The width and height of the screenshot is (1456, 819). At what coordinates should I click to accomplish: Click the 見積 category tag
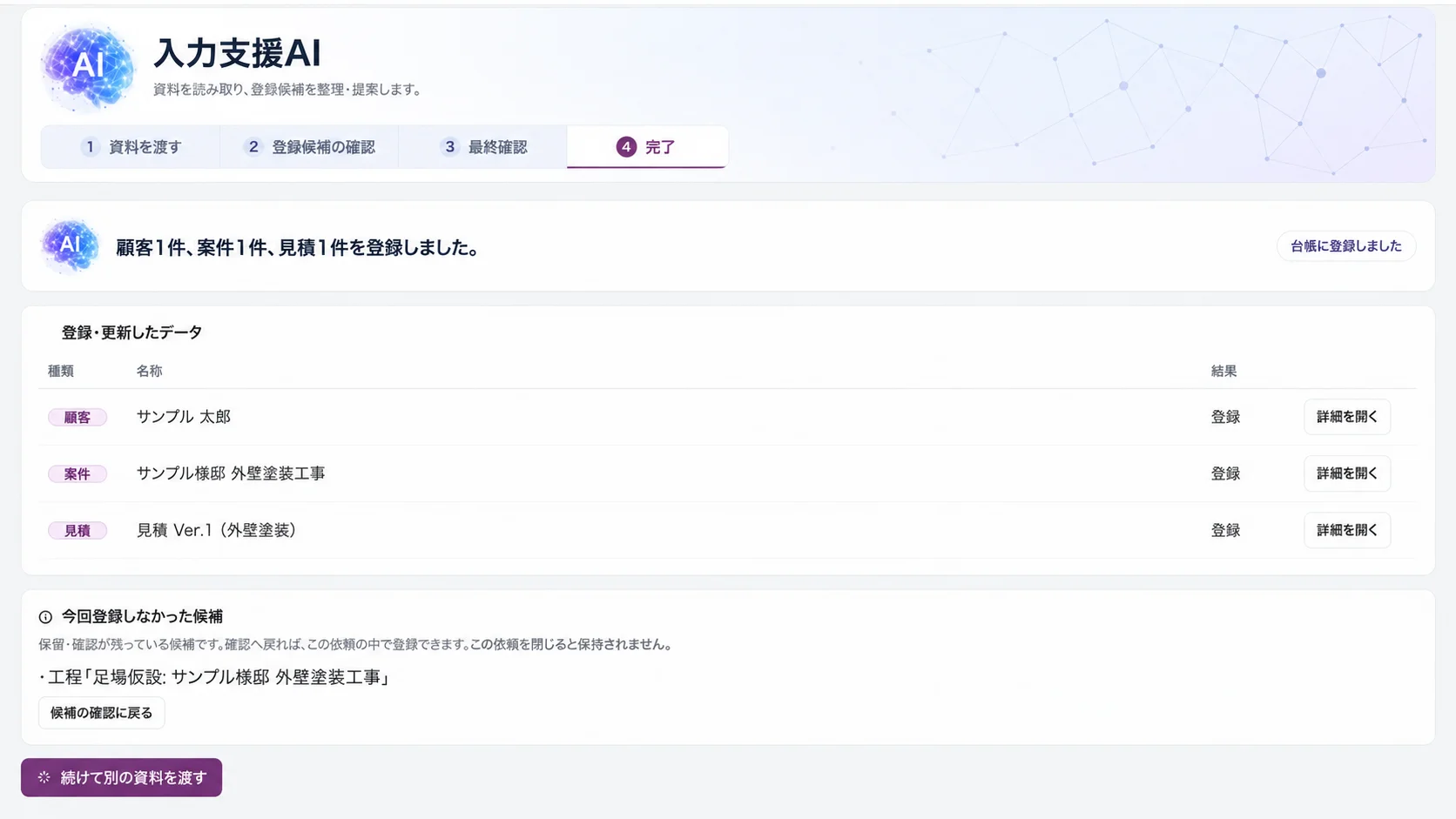pyautogui.click(x=78, y=531)
